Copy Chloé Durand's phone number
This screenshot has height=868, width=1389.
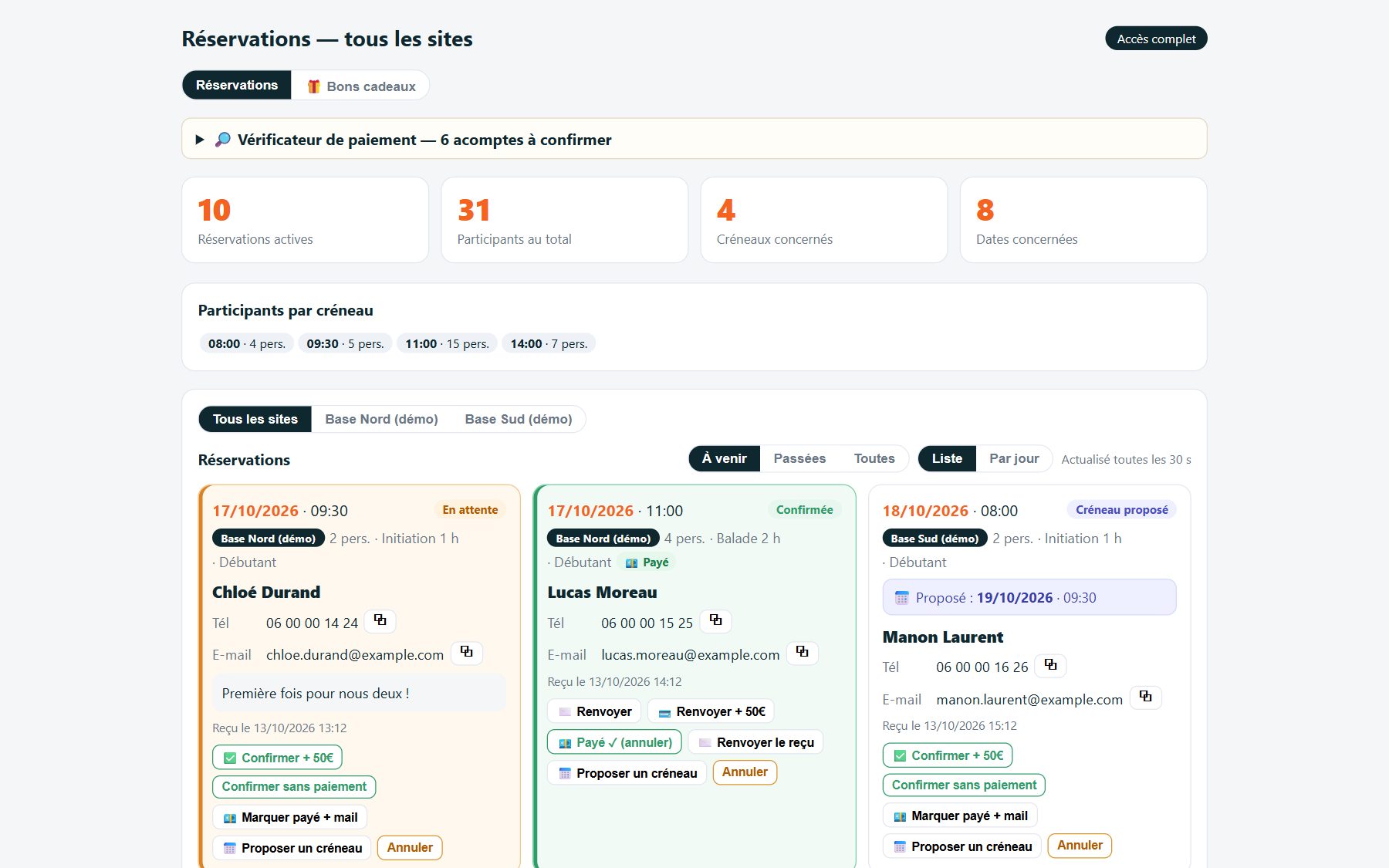click(x=380, y=621)
